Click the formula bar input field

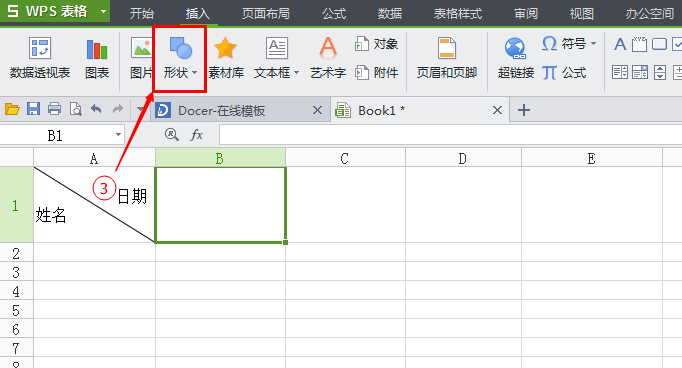451,135
